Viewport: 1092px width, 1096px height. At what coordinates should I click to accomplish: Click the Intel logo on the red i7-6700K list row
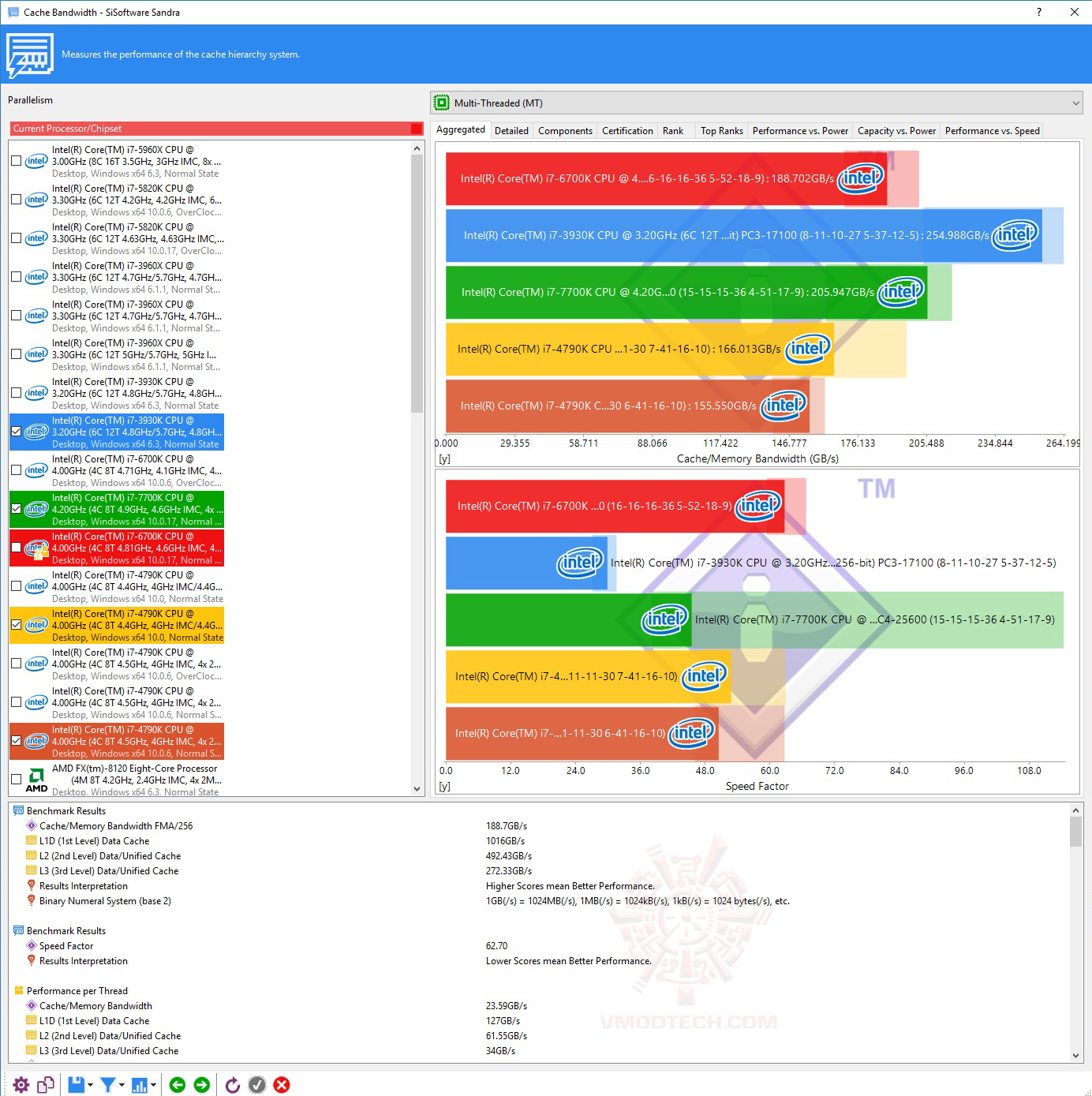[36, 548]
